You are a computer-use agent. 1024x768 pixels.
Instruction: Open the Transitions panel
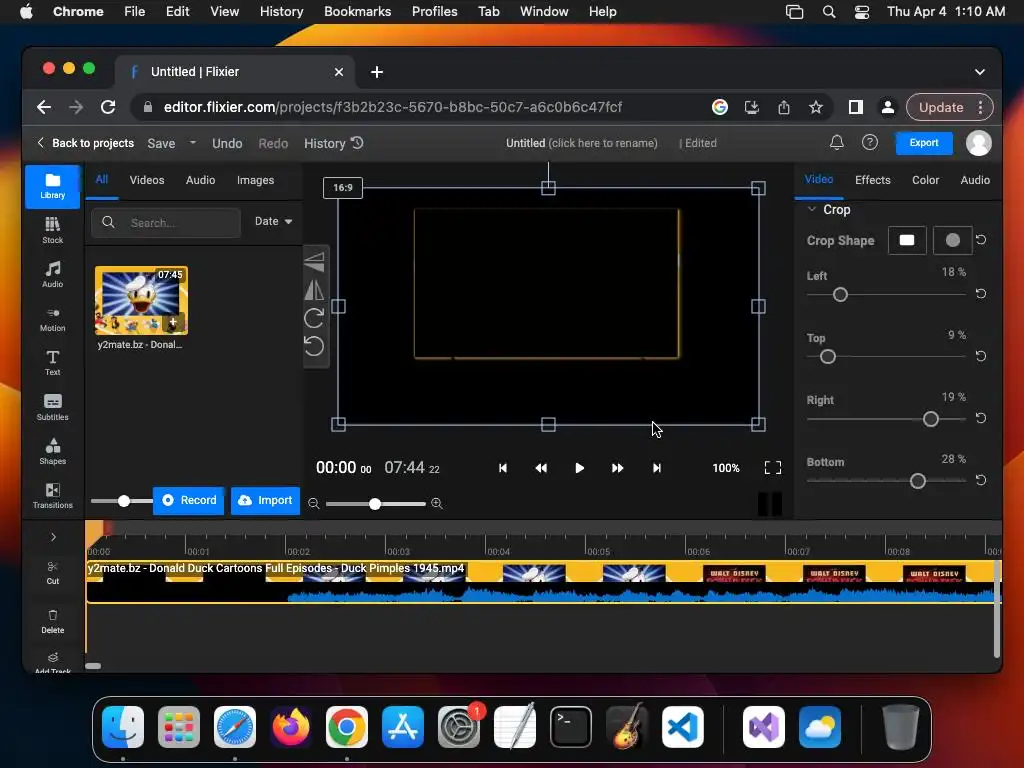point(52,496)
